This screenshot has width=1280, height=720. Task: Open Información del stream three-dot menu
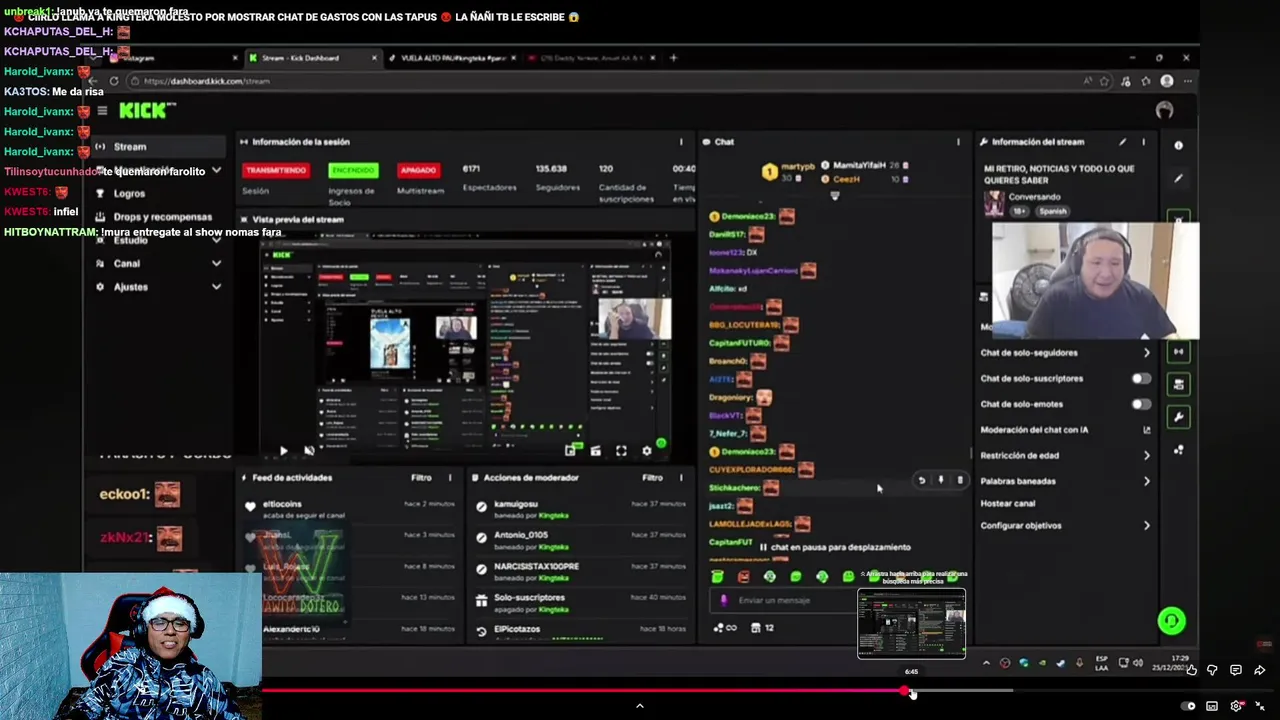coord(1143,142)
